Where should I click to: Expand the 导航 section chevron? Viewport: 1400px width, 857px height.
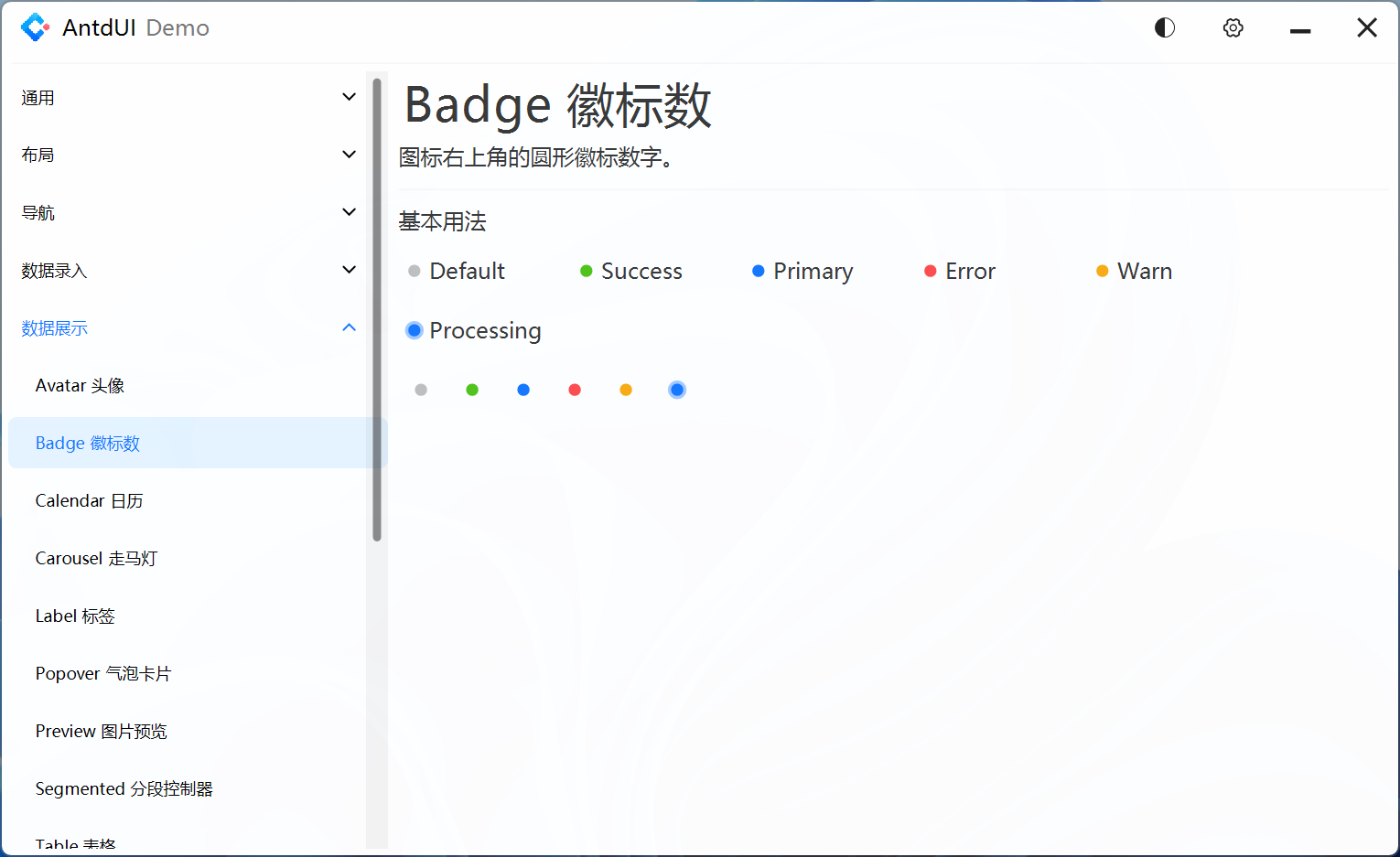pos(349,212)
